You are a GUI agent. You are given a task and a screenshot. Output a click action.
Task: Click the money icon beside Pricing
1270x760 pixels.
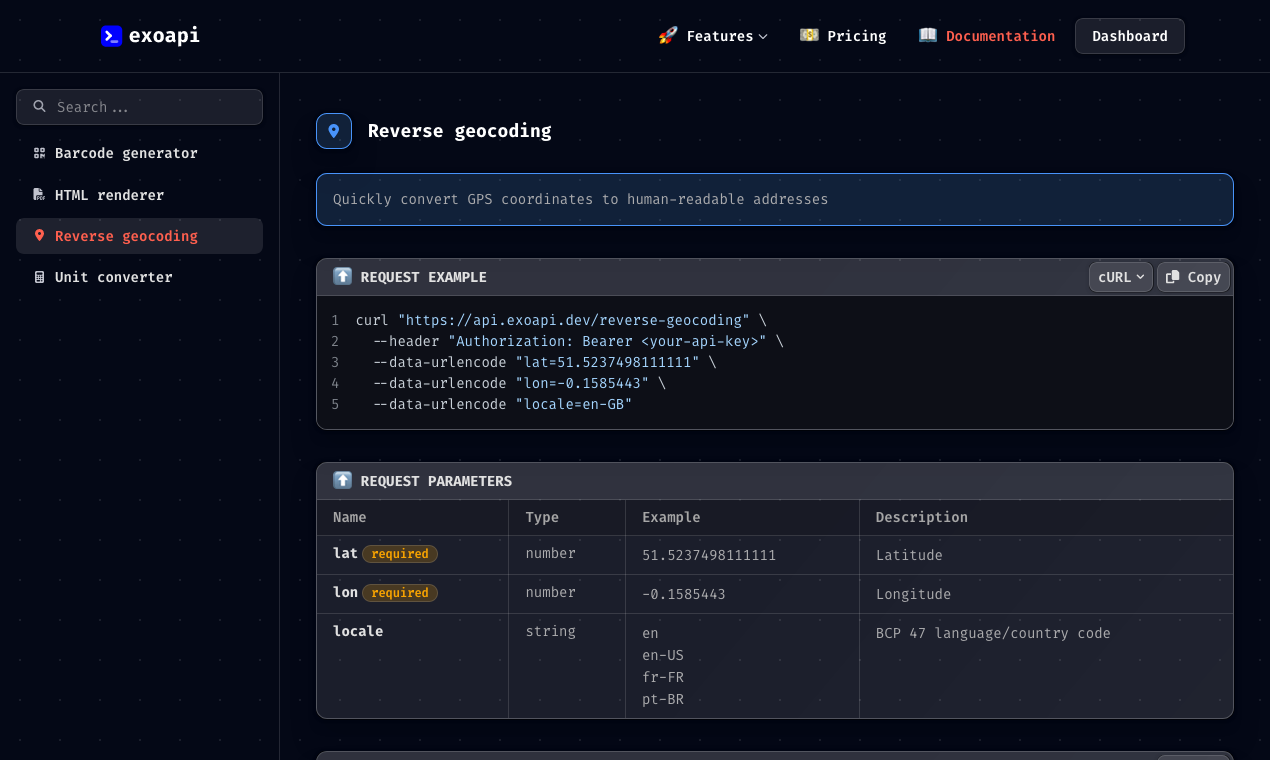tap(809, 35)
